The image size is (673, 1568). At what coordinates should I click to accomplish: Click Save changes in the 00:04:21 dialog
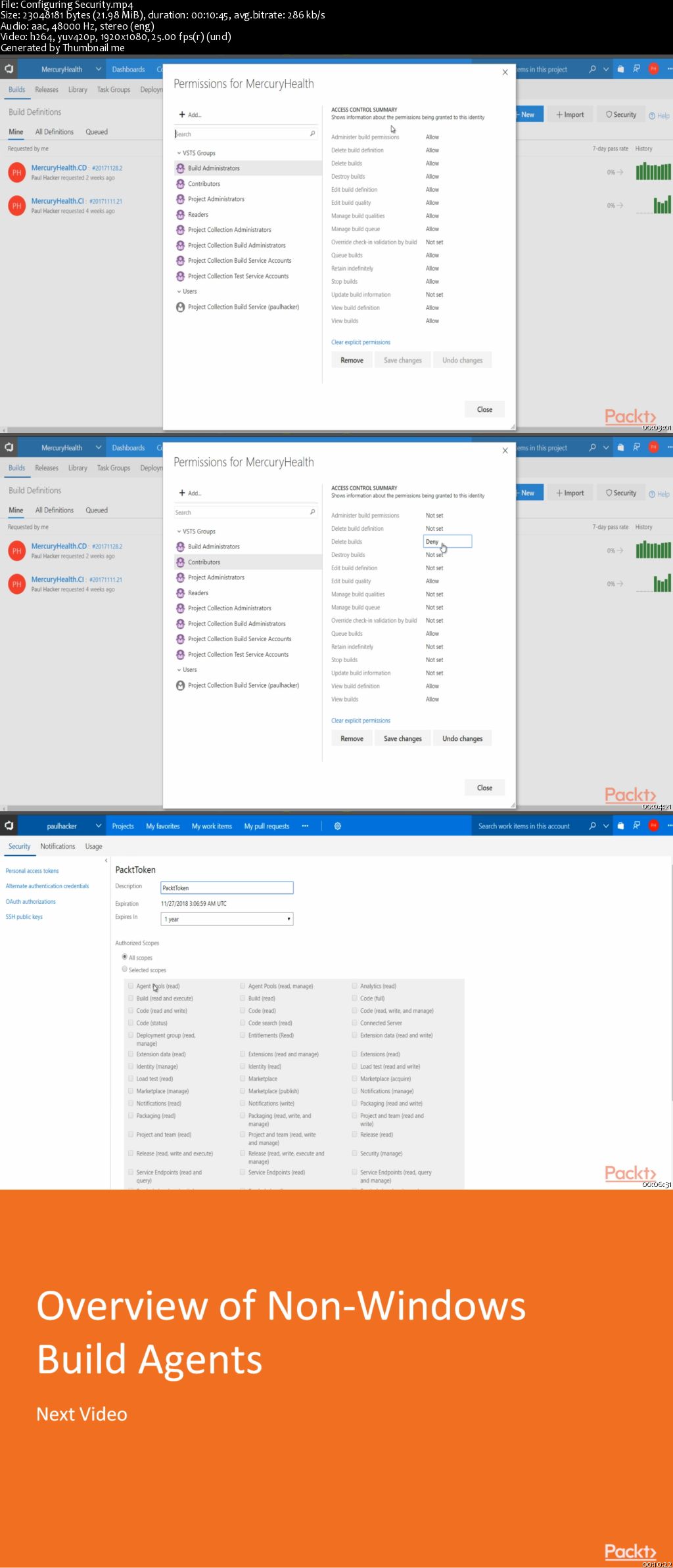(403, 738)
